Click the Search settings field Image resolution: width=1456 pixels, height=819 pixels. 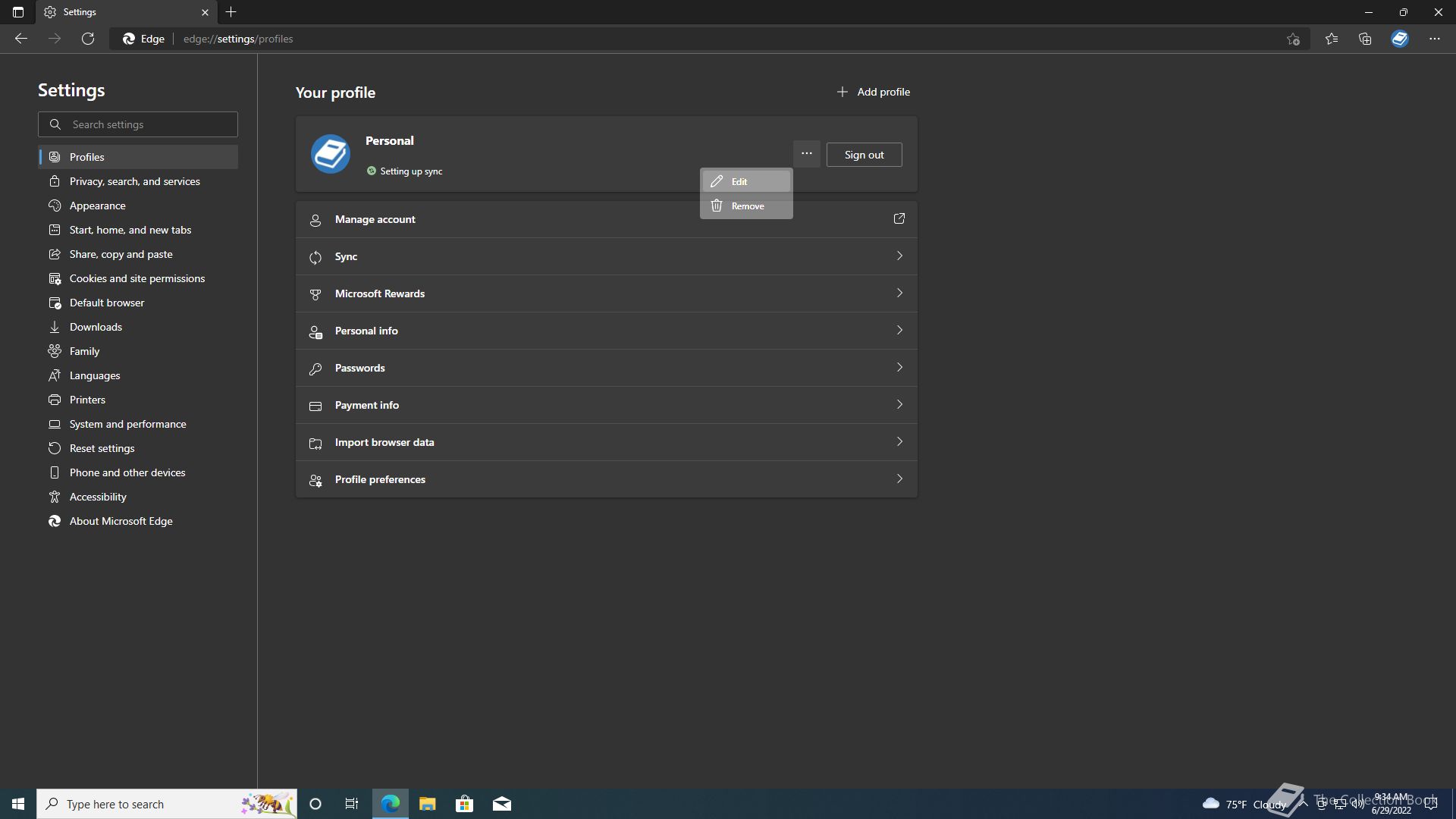coord(138,124)
